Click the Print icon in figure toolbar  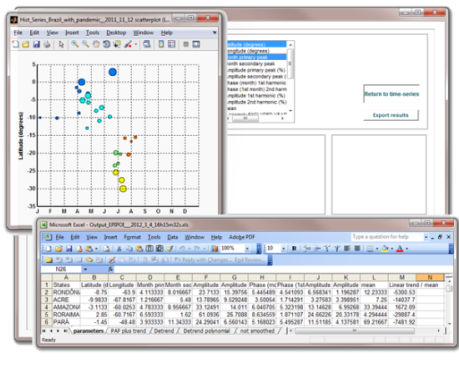(x=47, y=44)
